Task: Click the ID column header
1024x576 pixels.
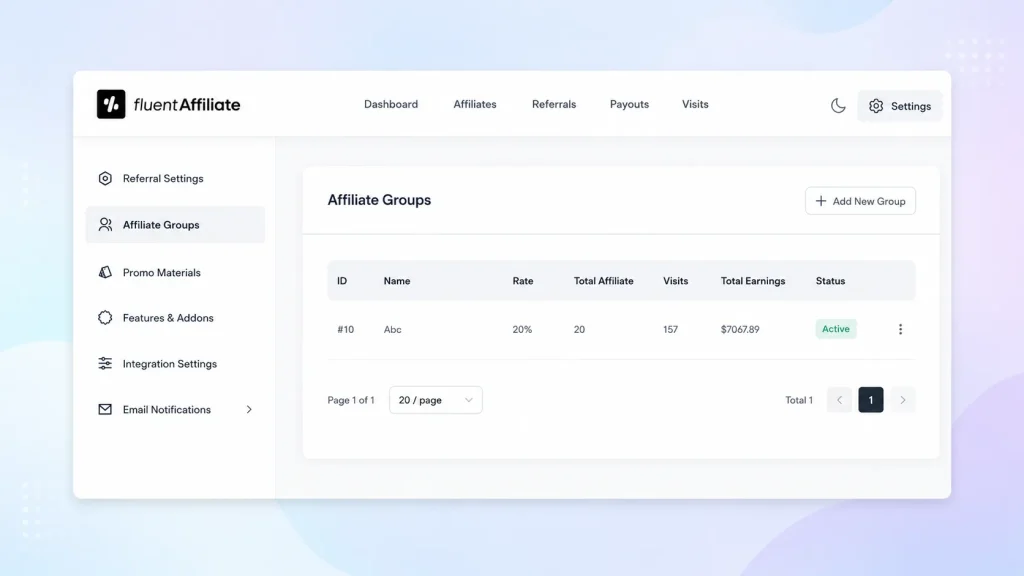Action: (x=342, y=281)
